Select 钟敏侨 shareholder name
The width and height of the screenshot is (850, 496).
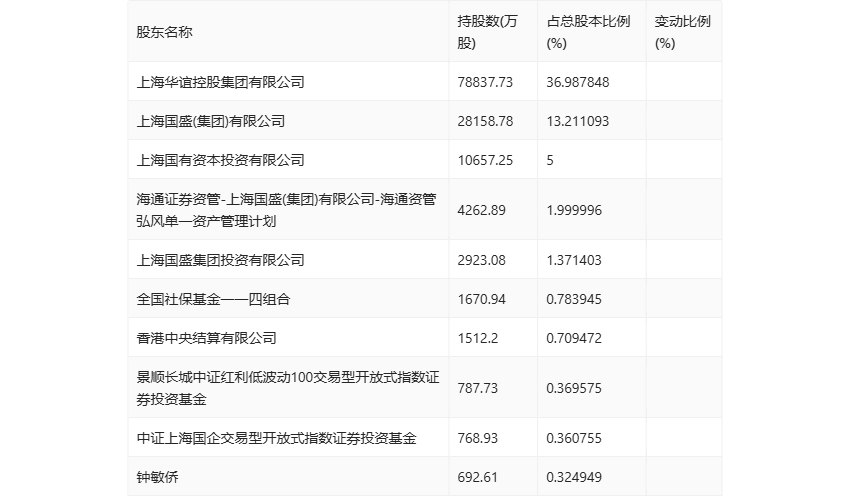[x=157, y=476]
